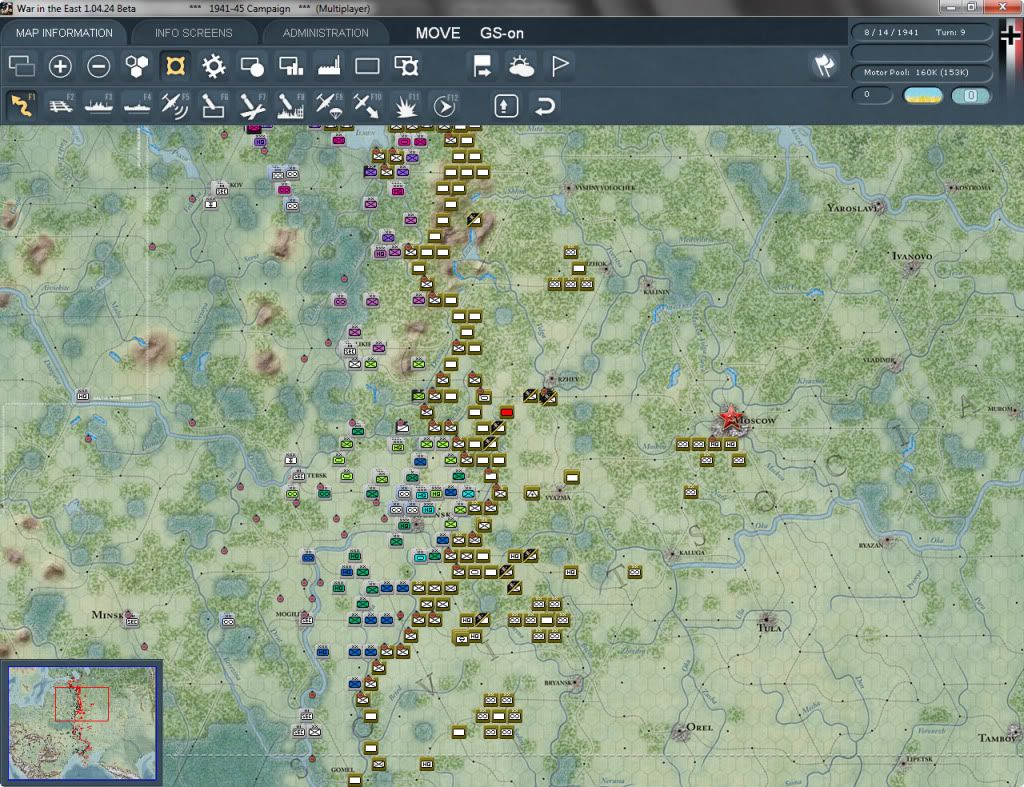The width and height of the screenshot is (1024, 787).
Task: Click the GS-on status label
Action: coord(502,33)
